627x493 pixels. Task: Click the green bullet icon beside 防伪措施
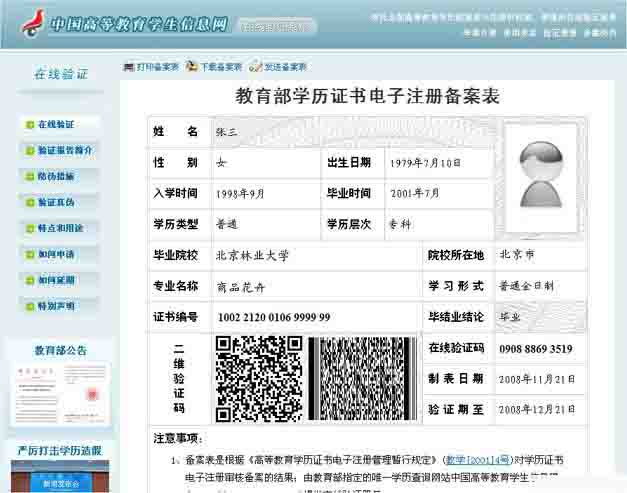(x=29, y=177)
